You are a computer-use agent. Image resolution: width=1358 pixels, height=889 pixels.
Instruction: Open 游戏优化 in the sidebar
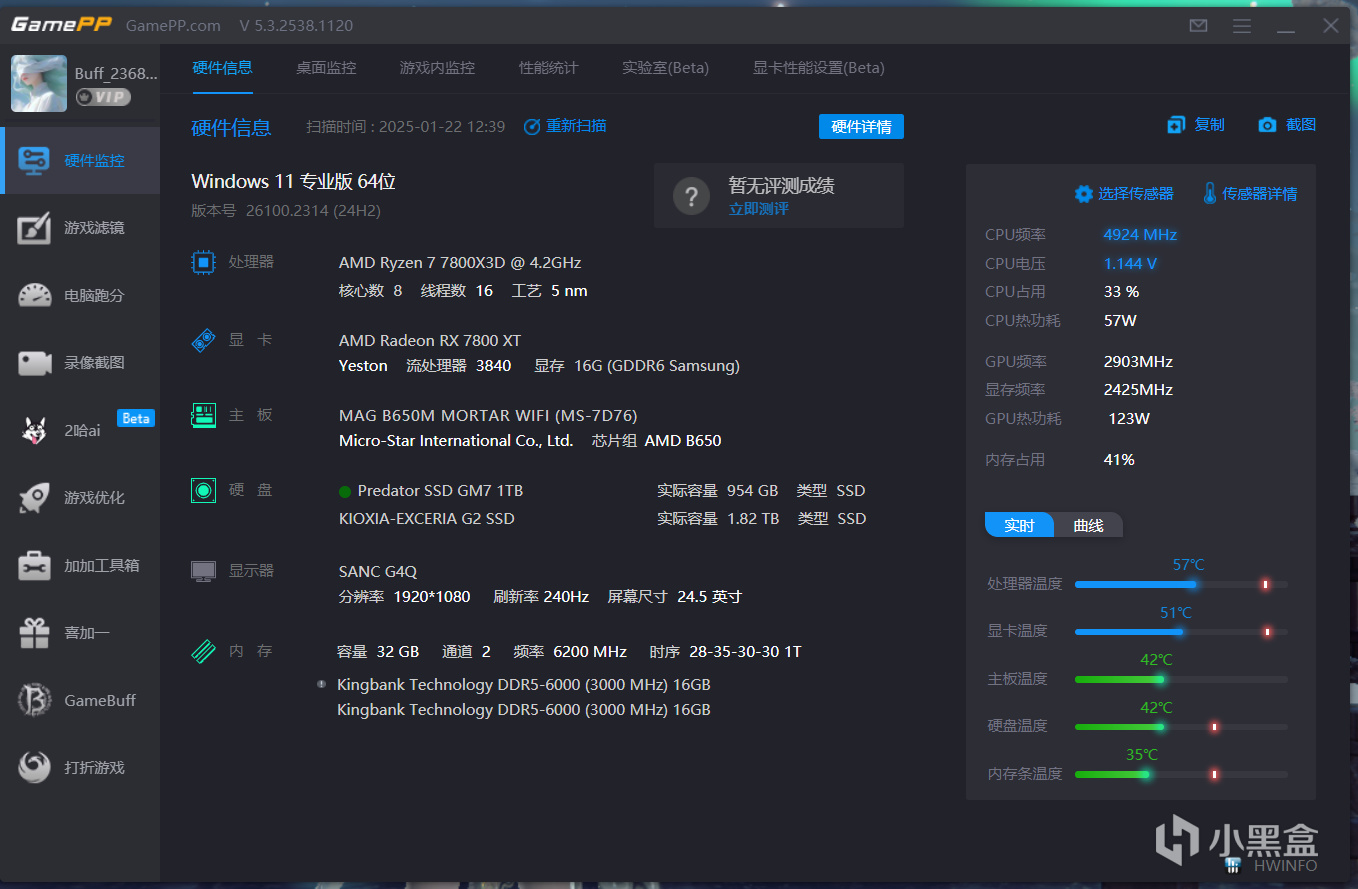[x=80, y=497]
